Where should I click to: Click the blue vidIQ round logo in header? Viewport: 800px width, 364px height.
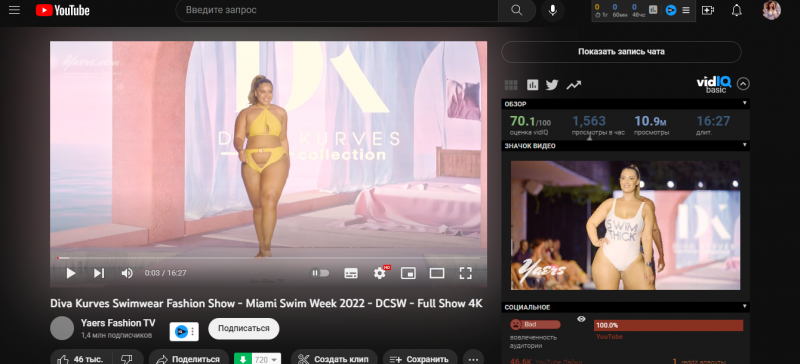(x=671, y=10)
